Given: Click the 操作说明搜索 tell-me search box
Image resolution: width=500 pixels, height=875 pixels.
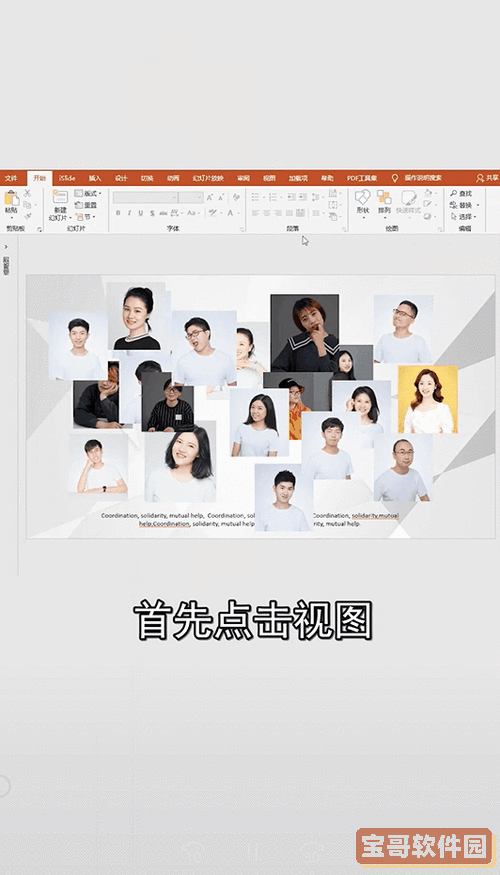Looking at the screenshot, I should pos(422,179).
